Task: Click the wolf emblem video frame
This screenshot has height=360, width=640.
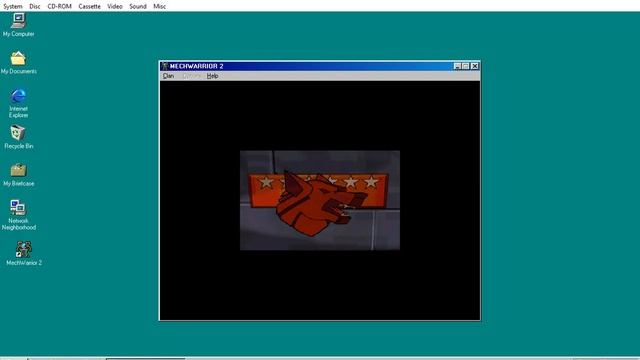Action: point(320,200)
